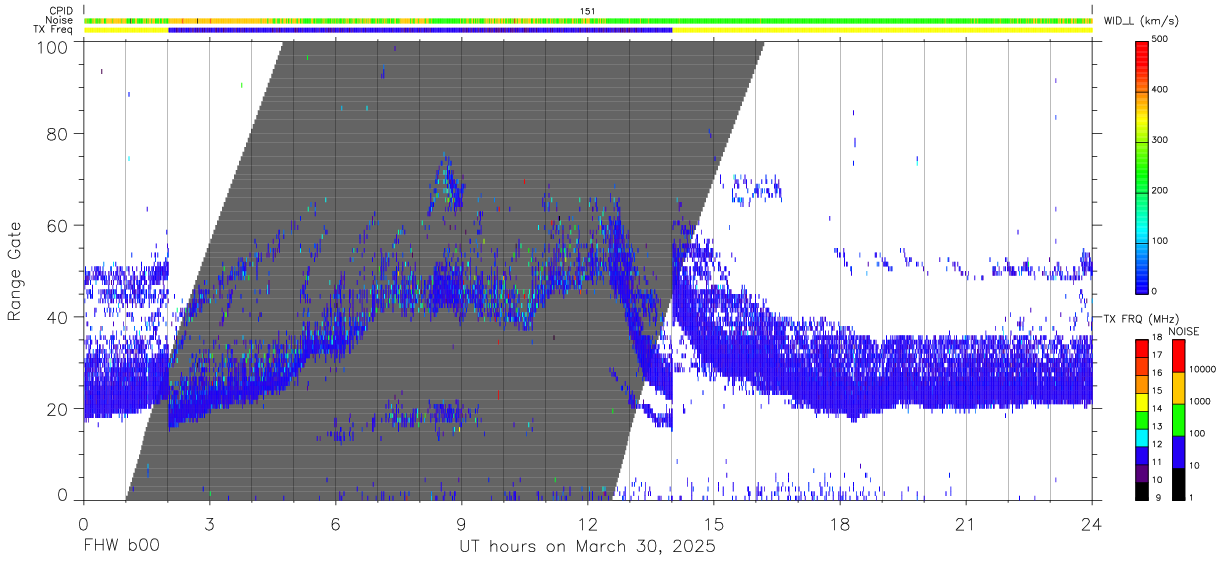
Task: Click the 60 tick on the Range Gate axis
Action: click(x=60, y=226)
